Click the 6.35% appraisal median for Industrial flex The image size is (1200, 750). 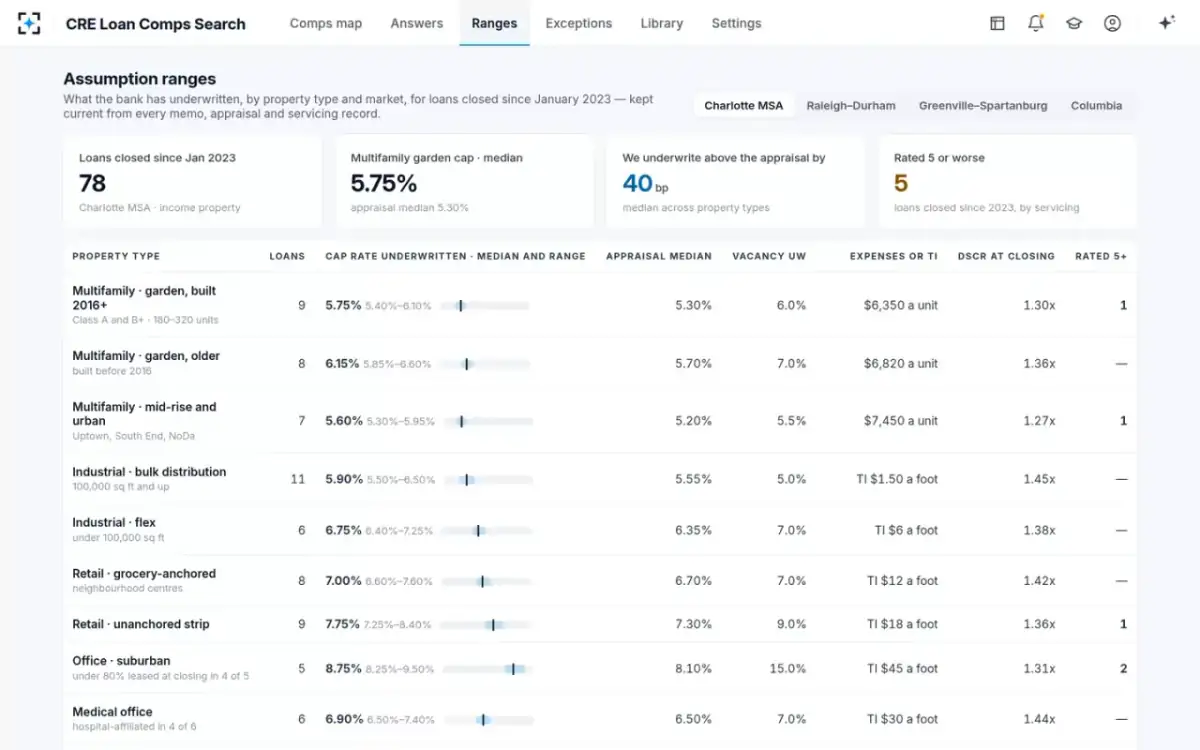point(693,531)
